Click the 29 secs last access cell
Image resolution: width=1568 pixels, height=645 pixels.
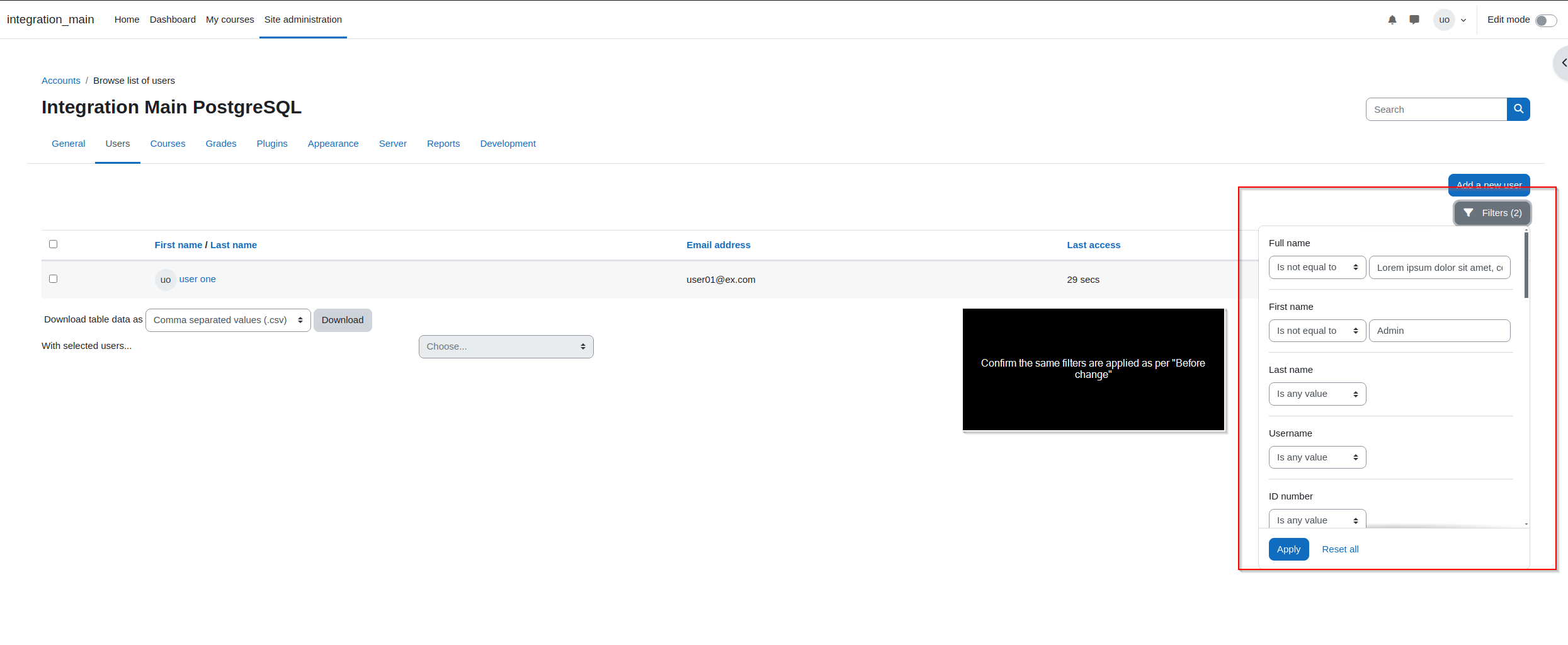1083,280
